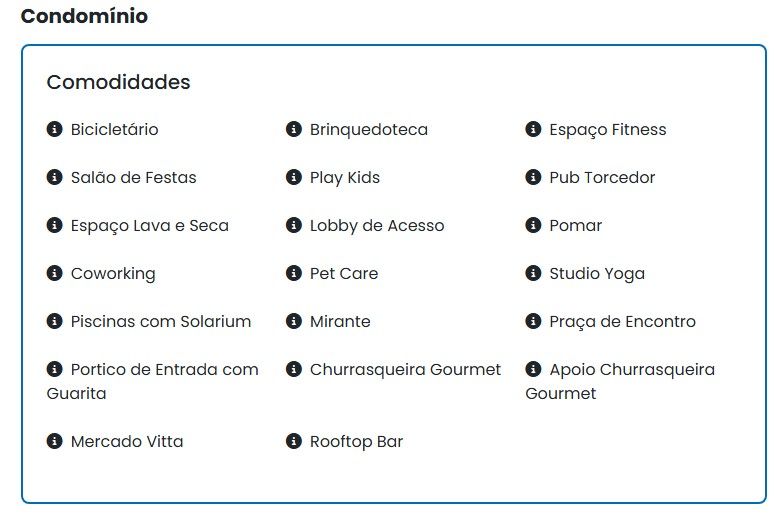
Task: Click the info icon beside Salão de Festas
Action: 55,177
